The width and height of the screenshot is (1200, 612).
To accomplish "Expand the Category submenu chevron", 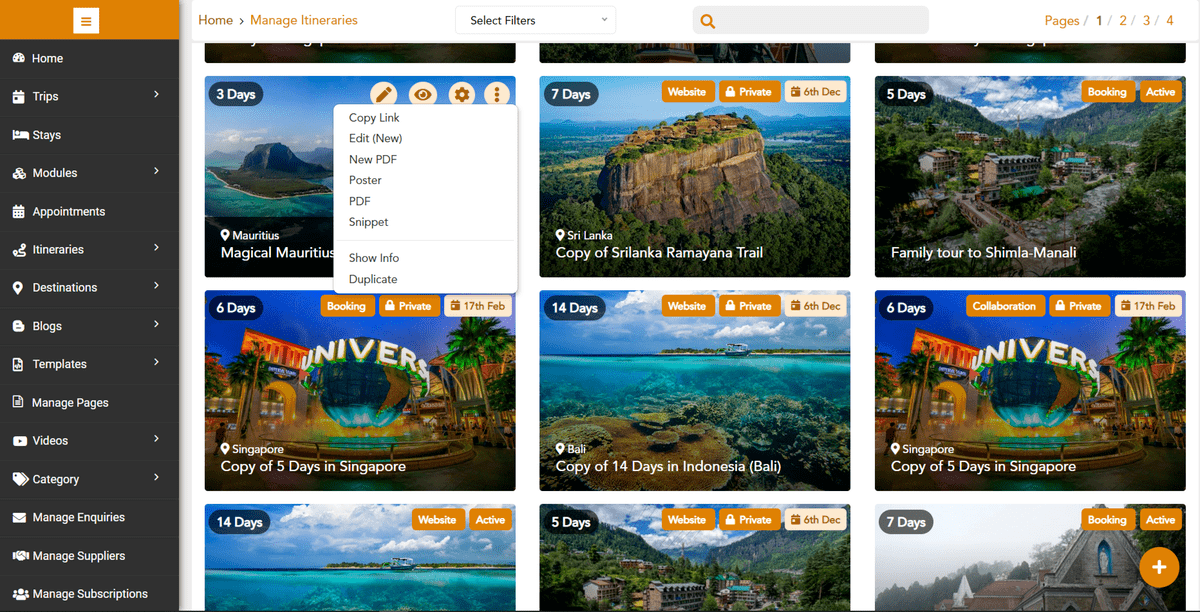I will pyautogui.click(x=157, y=477).
